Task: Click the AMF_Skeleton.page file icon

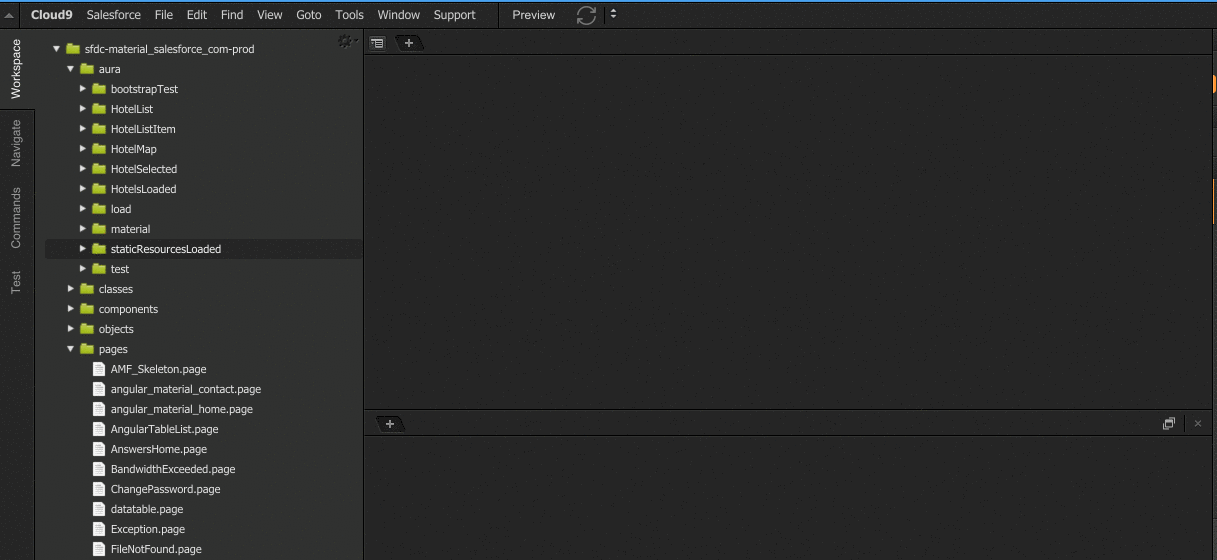Action: pyautogui.click(x=99, y=369)
